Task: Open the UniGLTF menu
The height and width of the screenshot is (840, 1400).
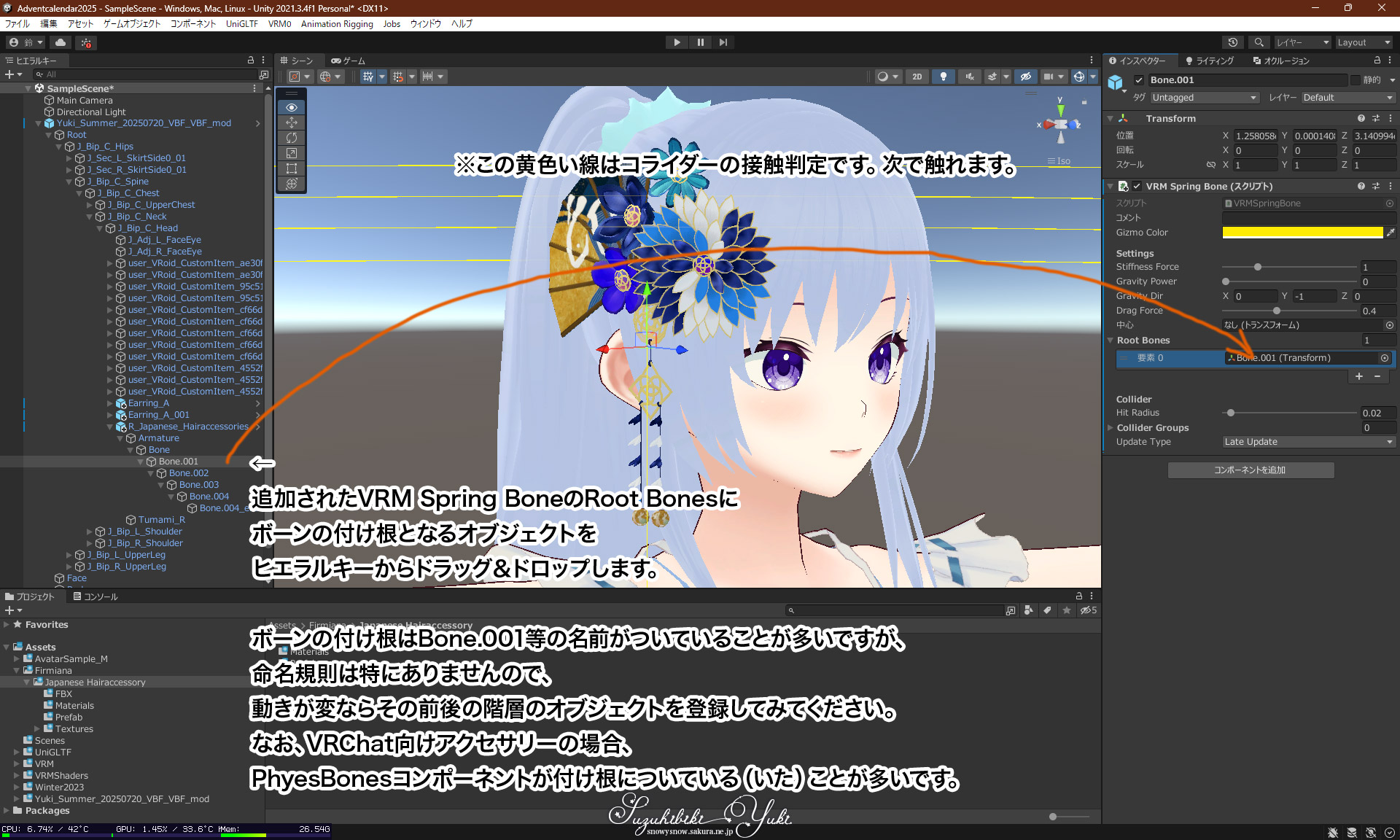Action: click(241, 24)
